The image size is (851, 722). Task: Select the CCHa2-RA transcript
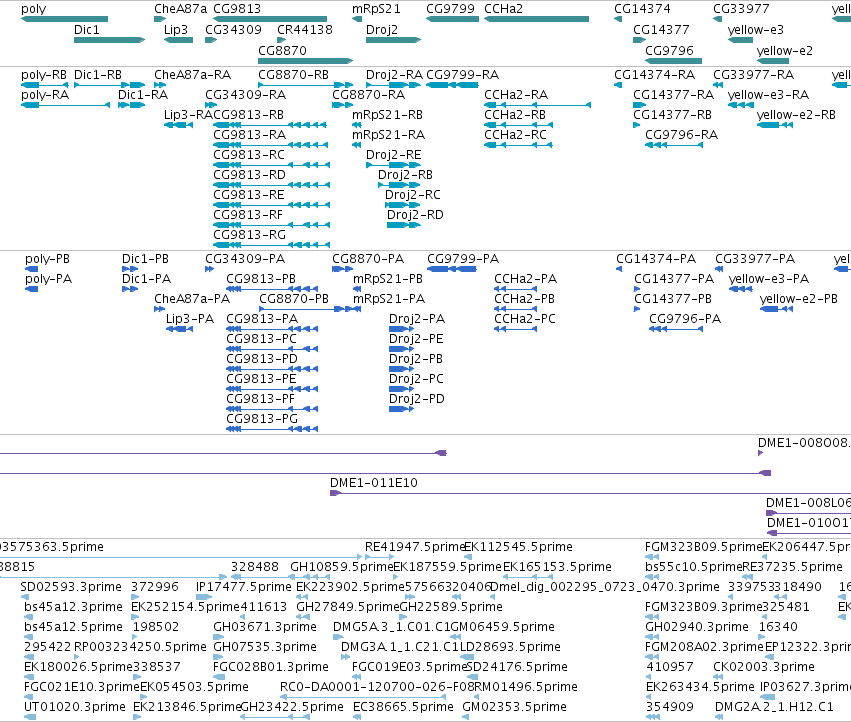pyautogui.click(x=537, y=105)
